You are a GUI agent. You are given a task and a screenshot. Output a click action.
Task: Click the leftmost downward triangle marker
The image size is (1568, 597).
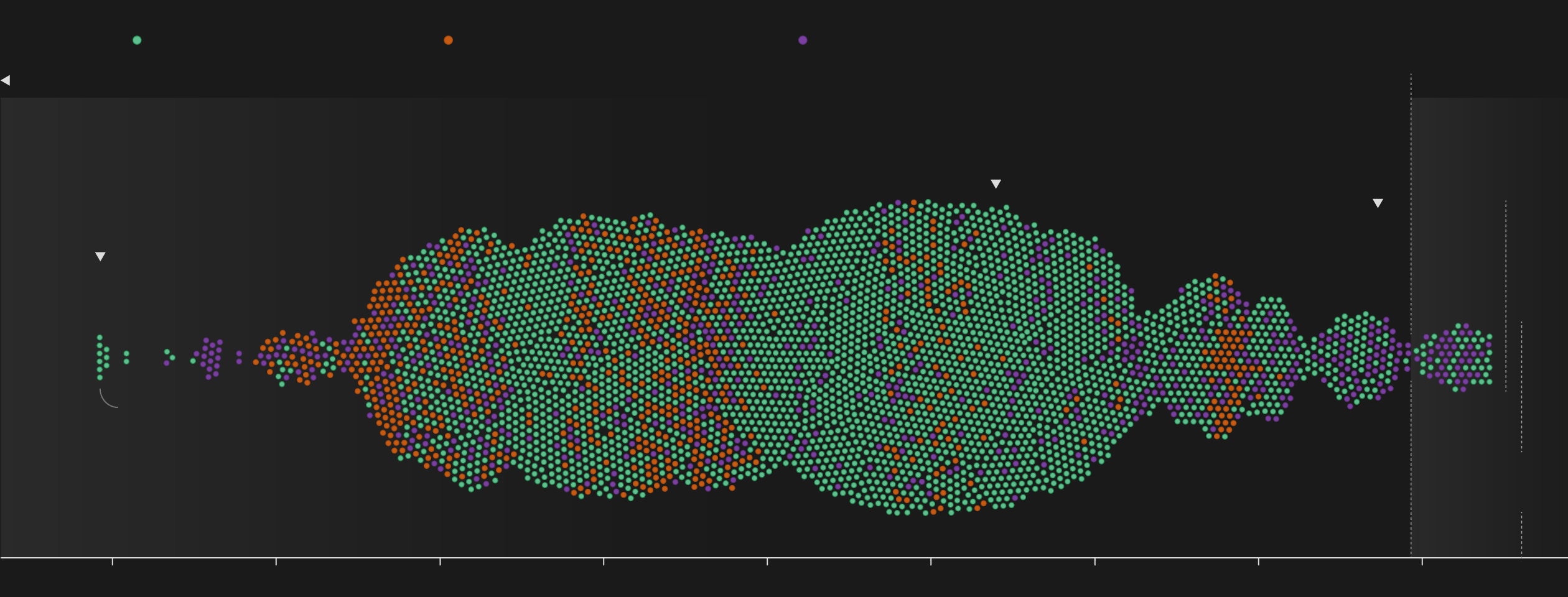pyautogui.click(x=100, y=256)
